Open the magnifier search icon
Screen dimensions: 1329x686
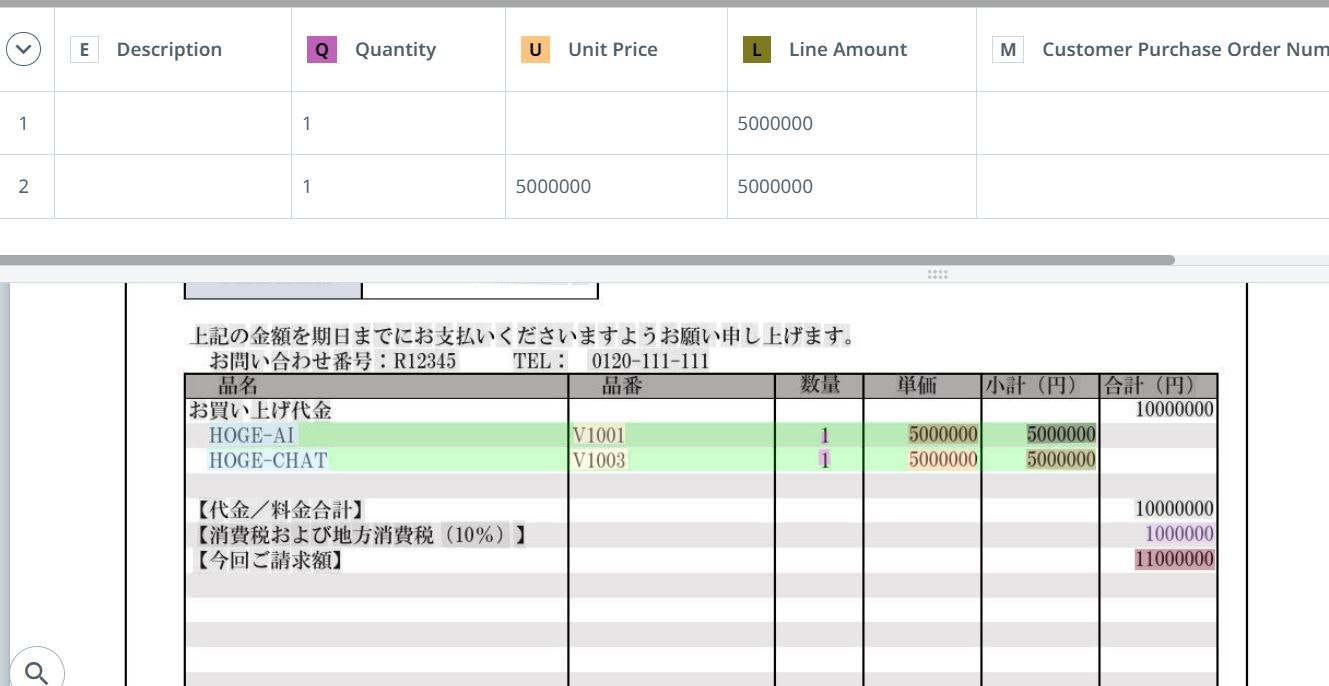click(36, 672)
